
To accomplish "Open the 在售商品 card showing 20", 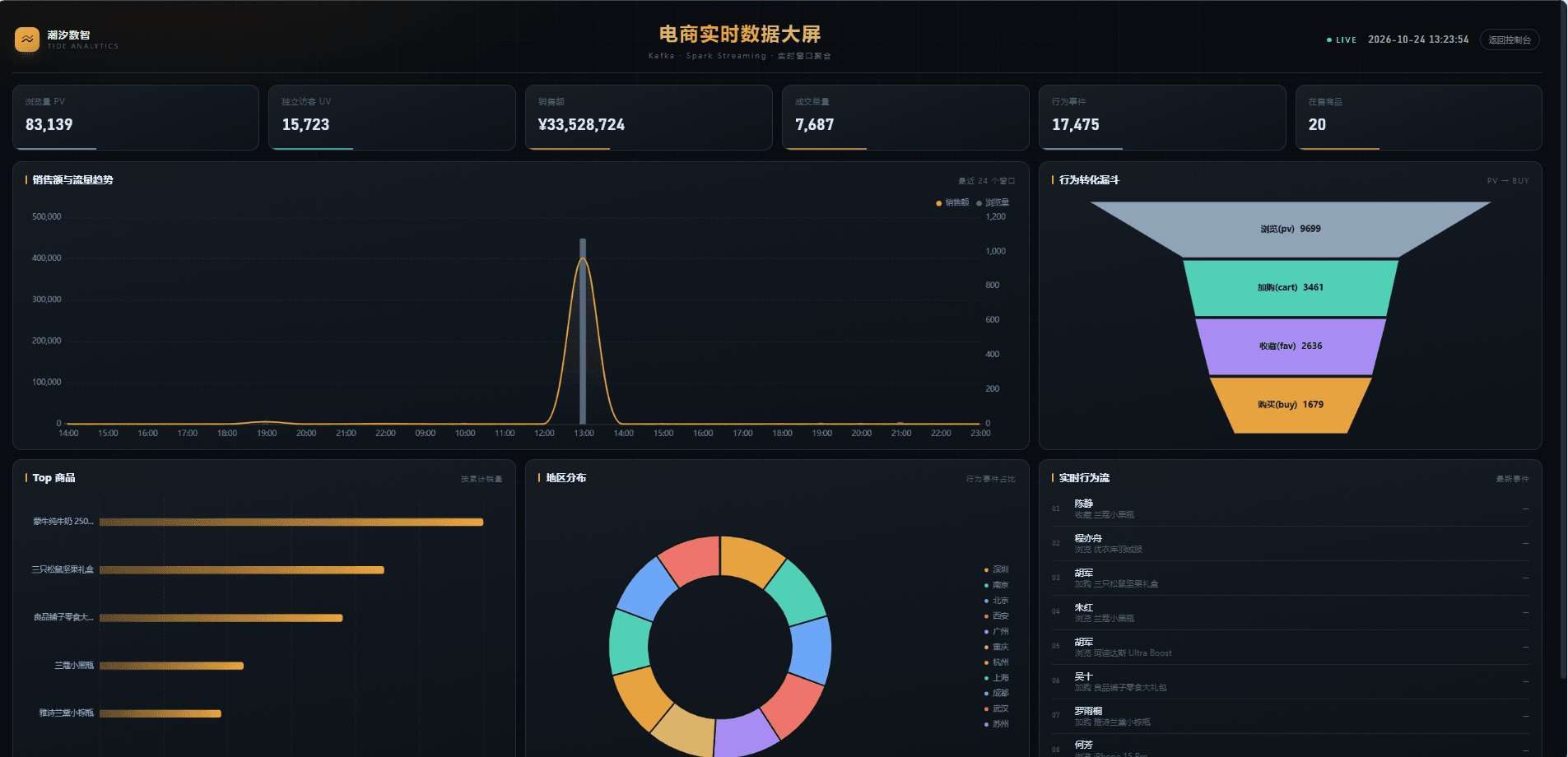I will 1419,118.
